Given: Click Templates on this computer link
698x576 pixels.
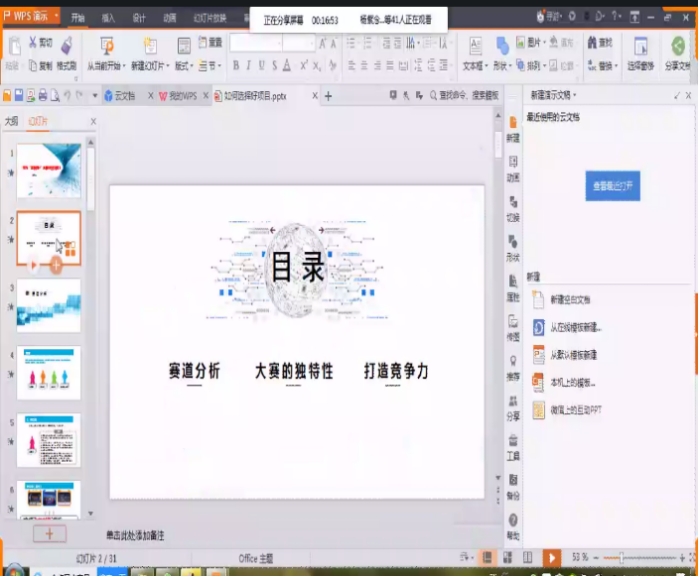Looking at the screenshot, I should click(573, 383).
